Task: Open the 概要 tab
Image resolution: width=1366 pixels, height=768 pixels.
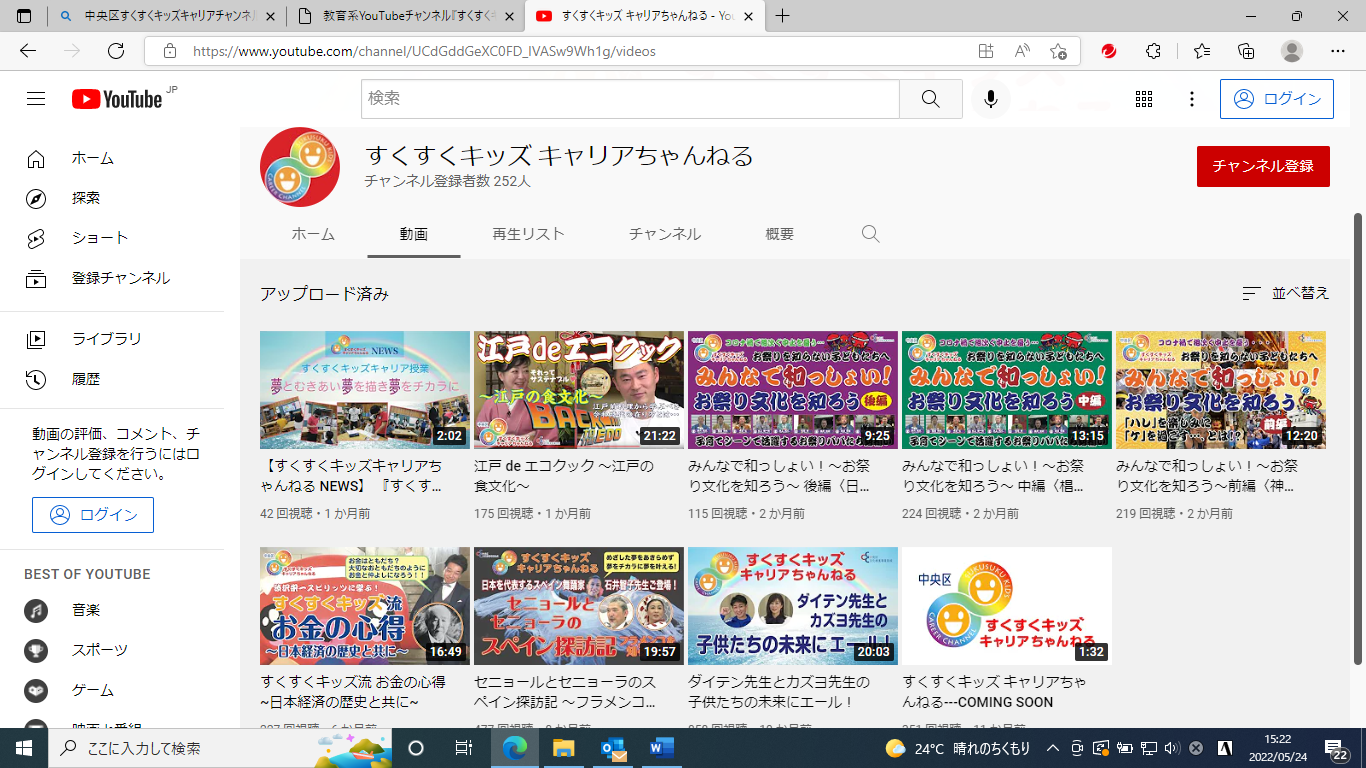Action: tap(780, 234)
